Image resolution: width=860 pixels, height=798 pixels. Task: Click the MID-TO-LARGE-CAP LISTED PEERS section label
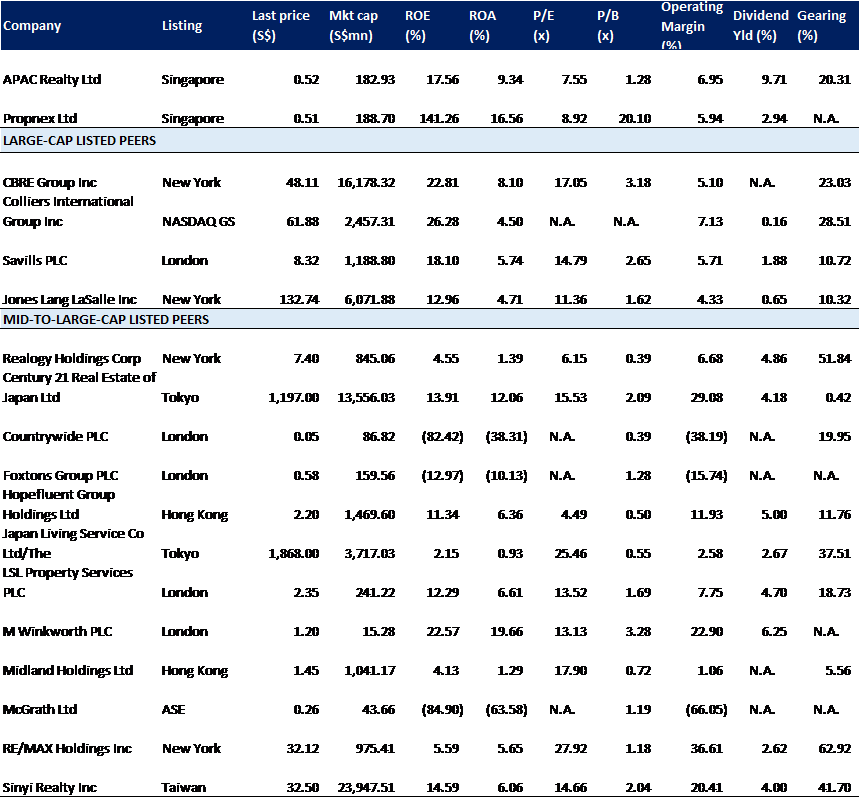coord(106,320)
